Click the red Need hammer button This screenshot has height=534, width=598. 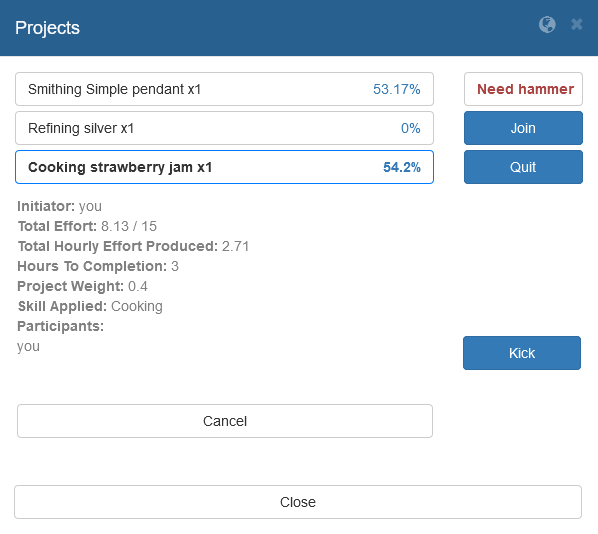pyautogui.click(x=523, y=89)
